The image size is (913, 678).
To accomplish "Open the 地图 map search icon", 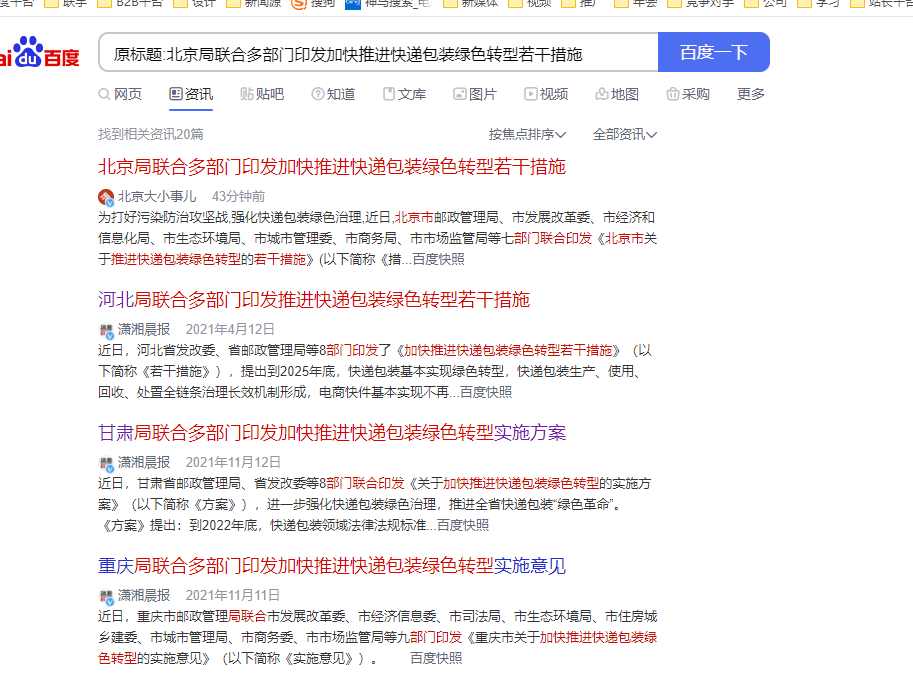I will (604, 94).
